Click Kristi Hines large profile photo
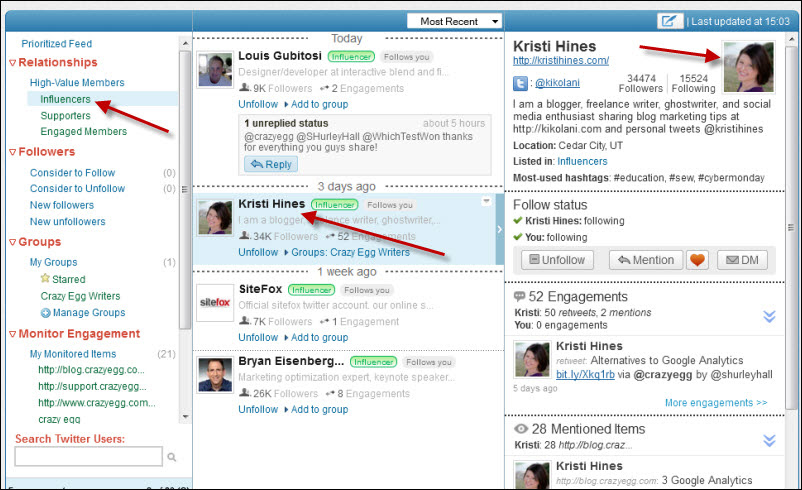 point(748,67)
